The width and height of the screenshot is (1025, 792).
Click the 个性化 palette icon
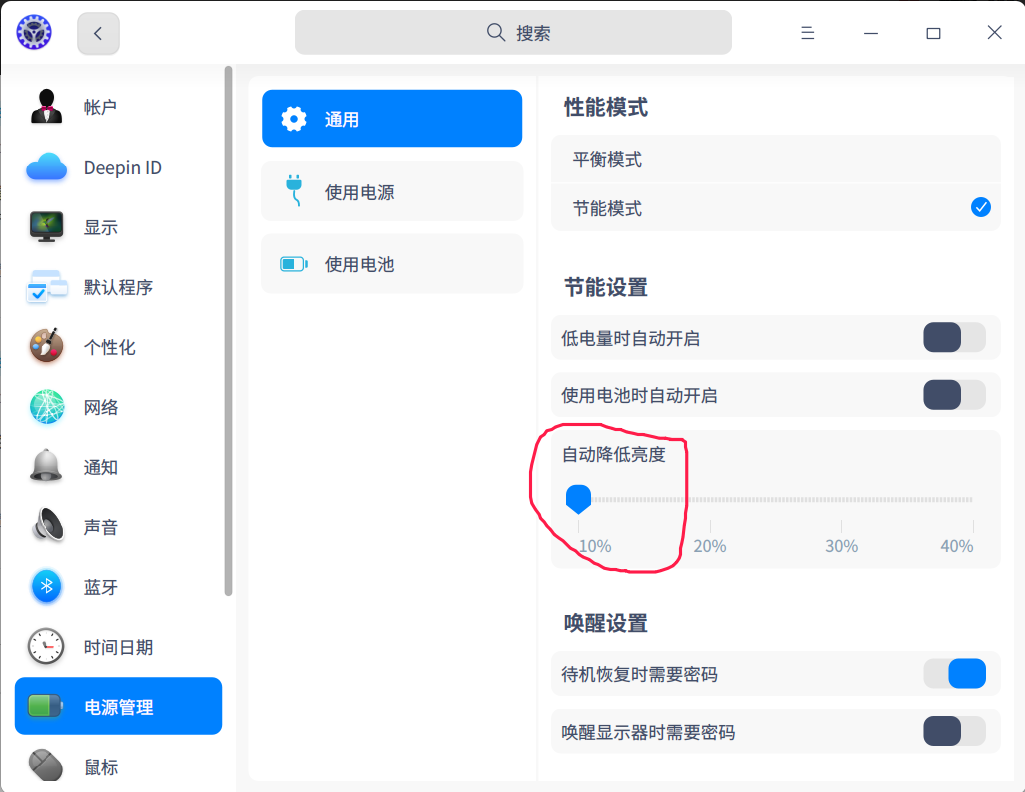tap(46, 346)
